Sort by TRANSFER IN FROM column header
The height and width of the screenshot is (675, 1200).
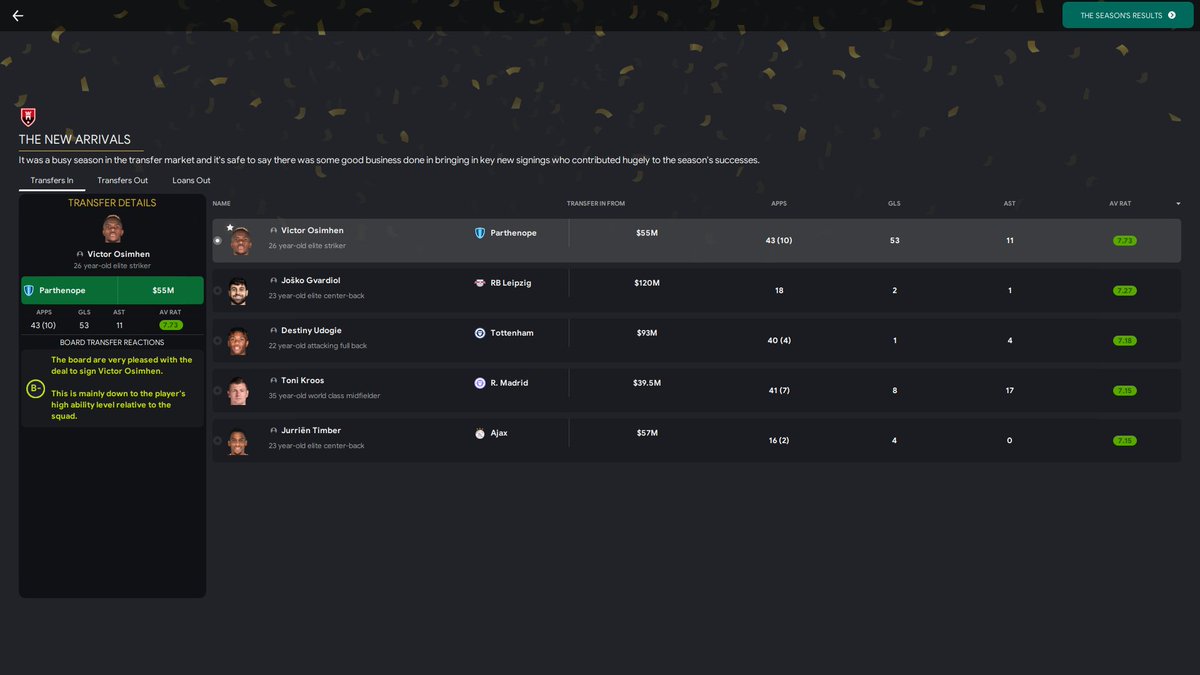pos(596,203)
